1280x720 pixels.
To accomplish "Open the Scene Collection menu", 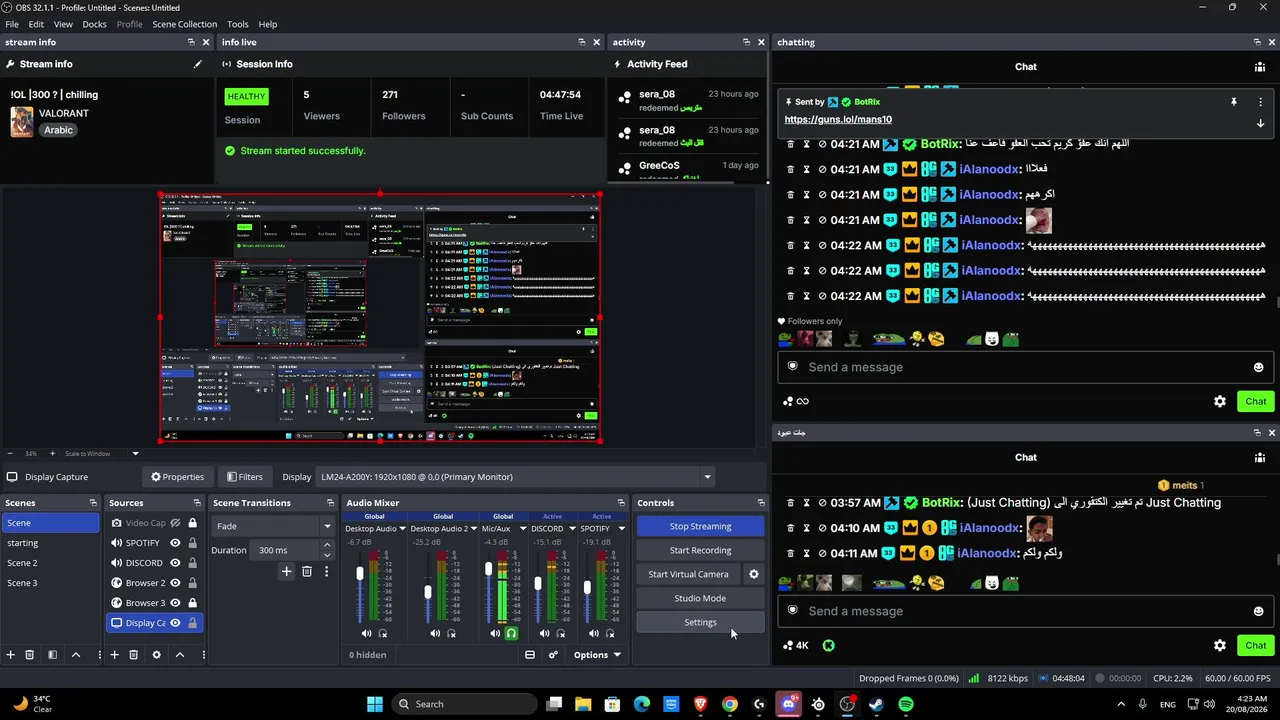I will (x=185, y=24).
